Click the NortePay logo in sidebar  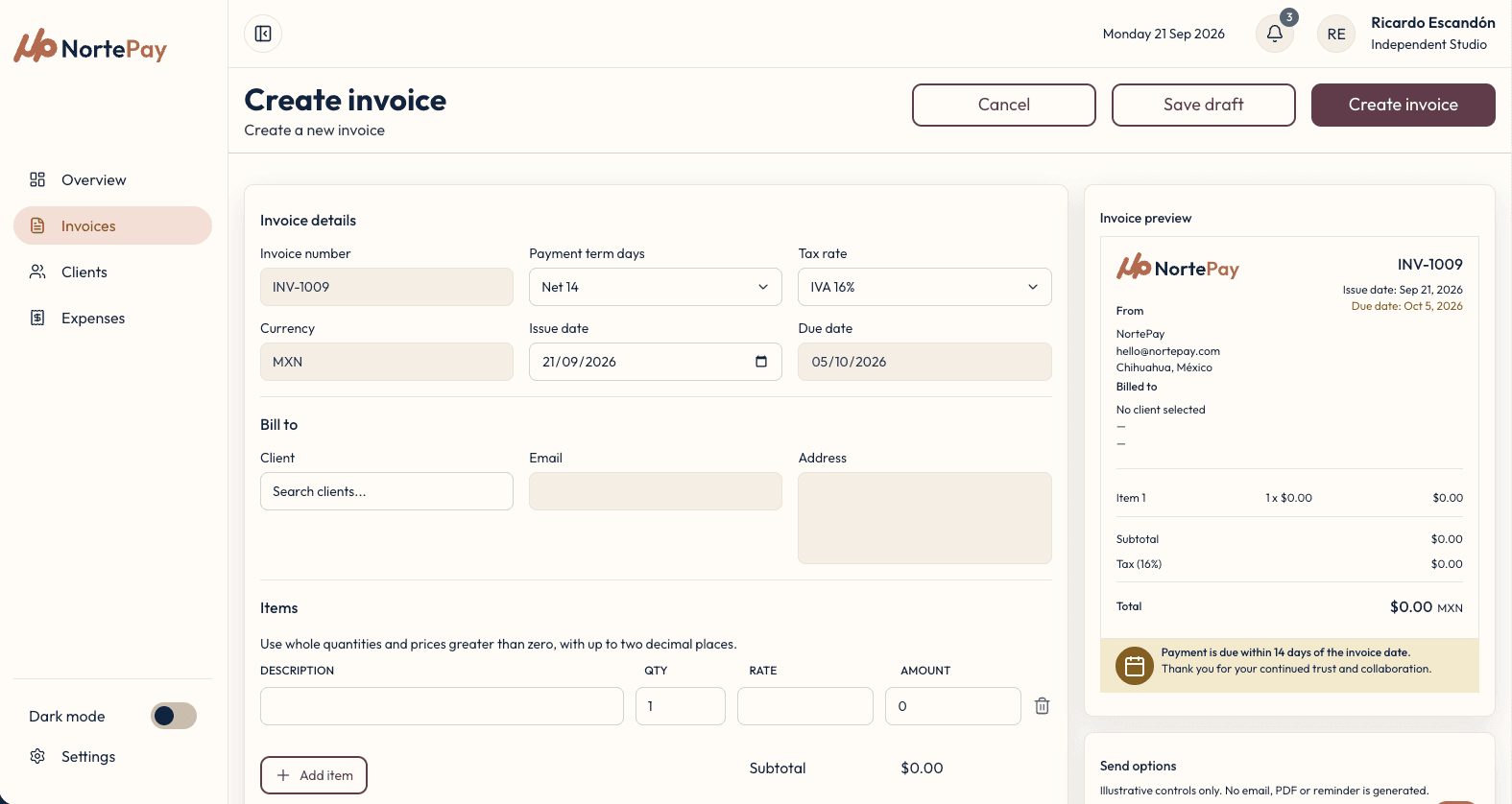point(90,46)
